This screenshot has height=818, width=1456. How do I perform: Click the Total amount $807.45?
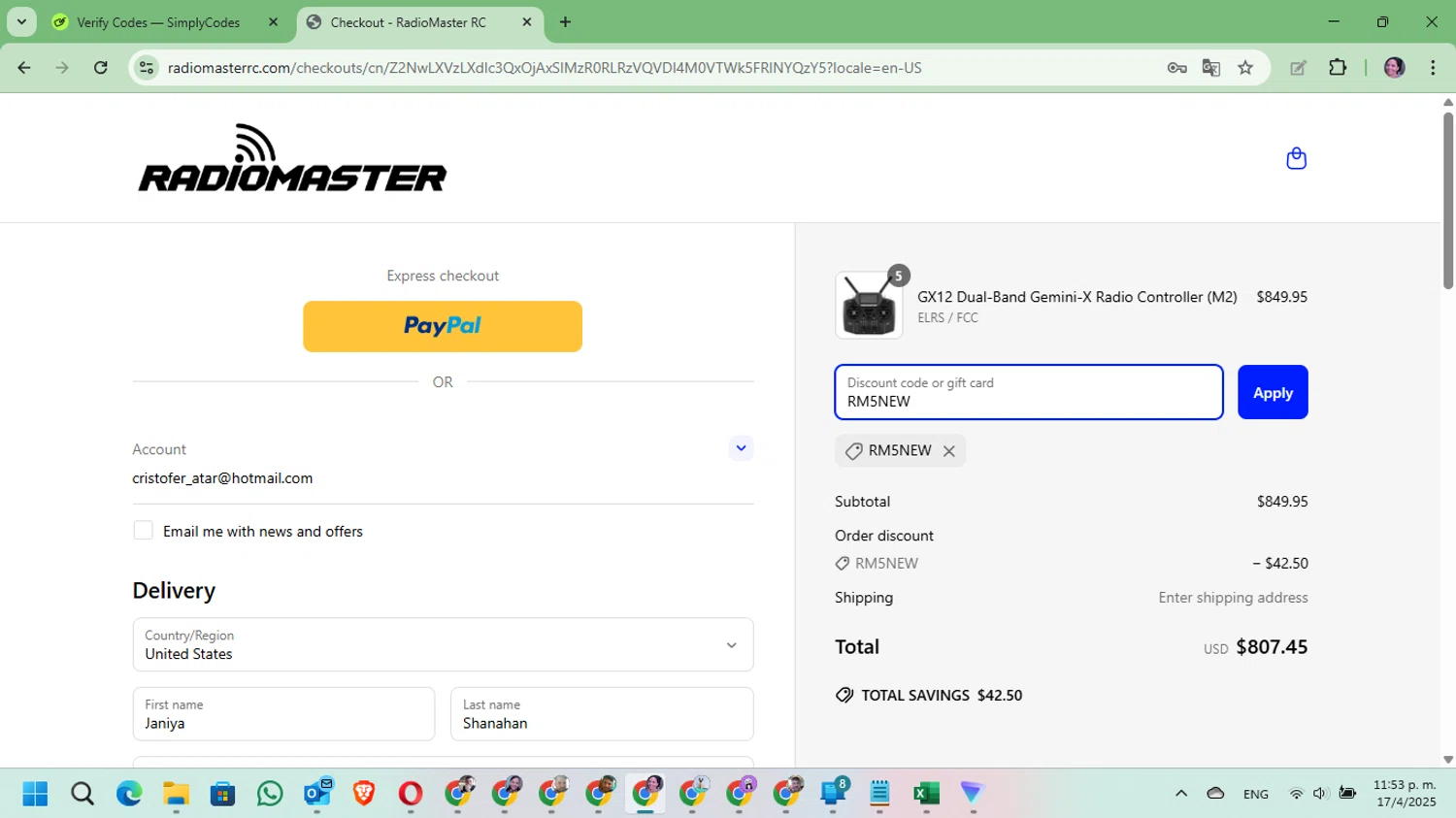click(x=1272, y=647)
